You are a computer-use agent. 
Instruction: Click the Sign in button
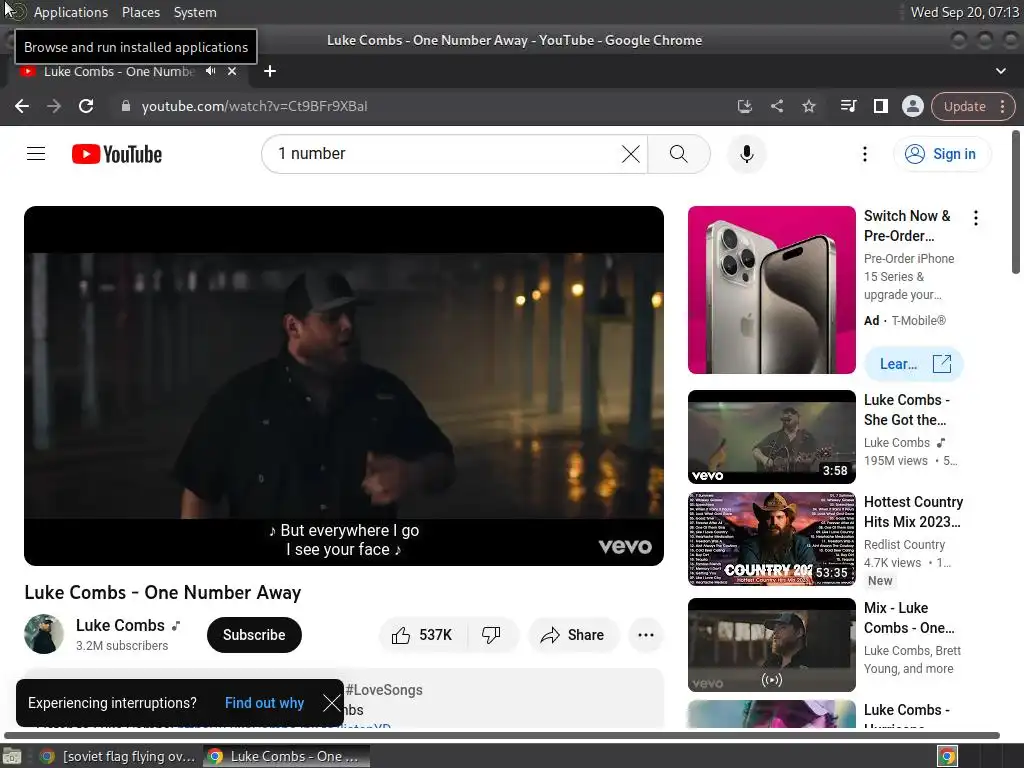point(942,154)
